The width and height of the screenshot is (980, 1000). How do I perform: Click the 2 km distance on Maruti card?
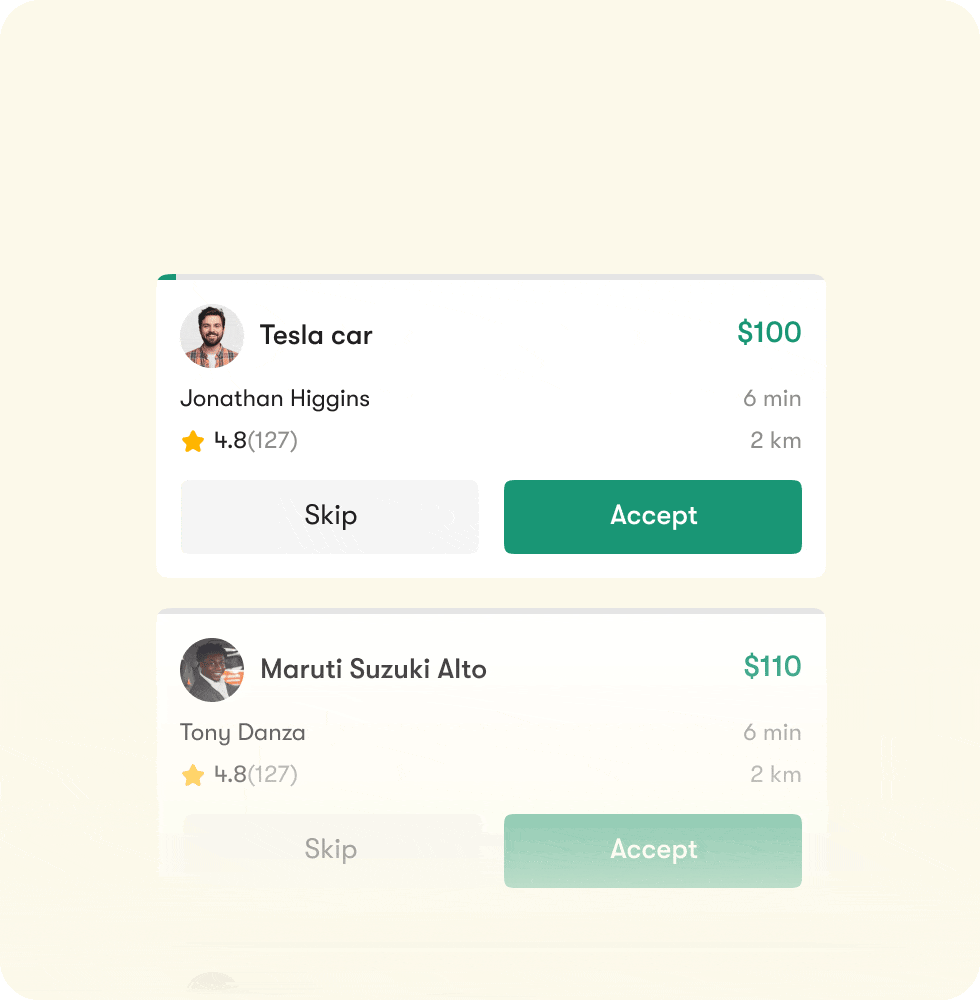(776, 775)
